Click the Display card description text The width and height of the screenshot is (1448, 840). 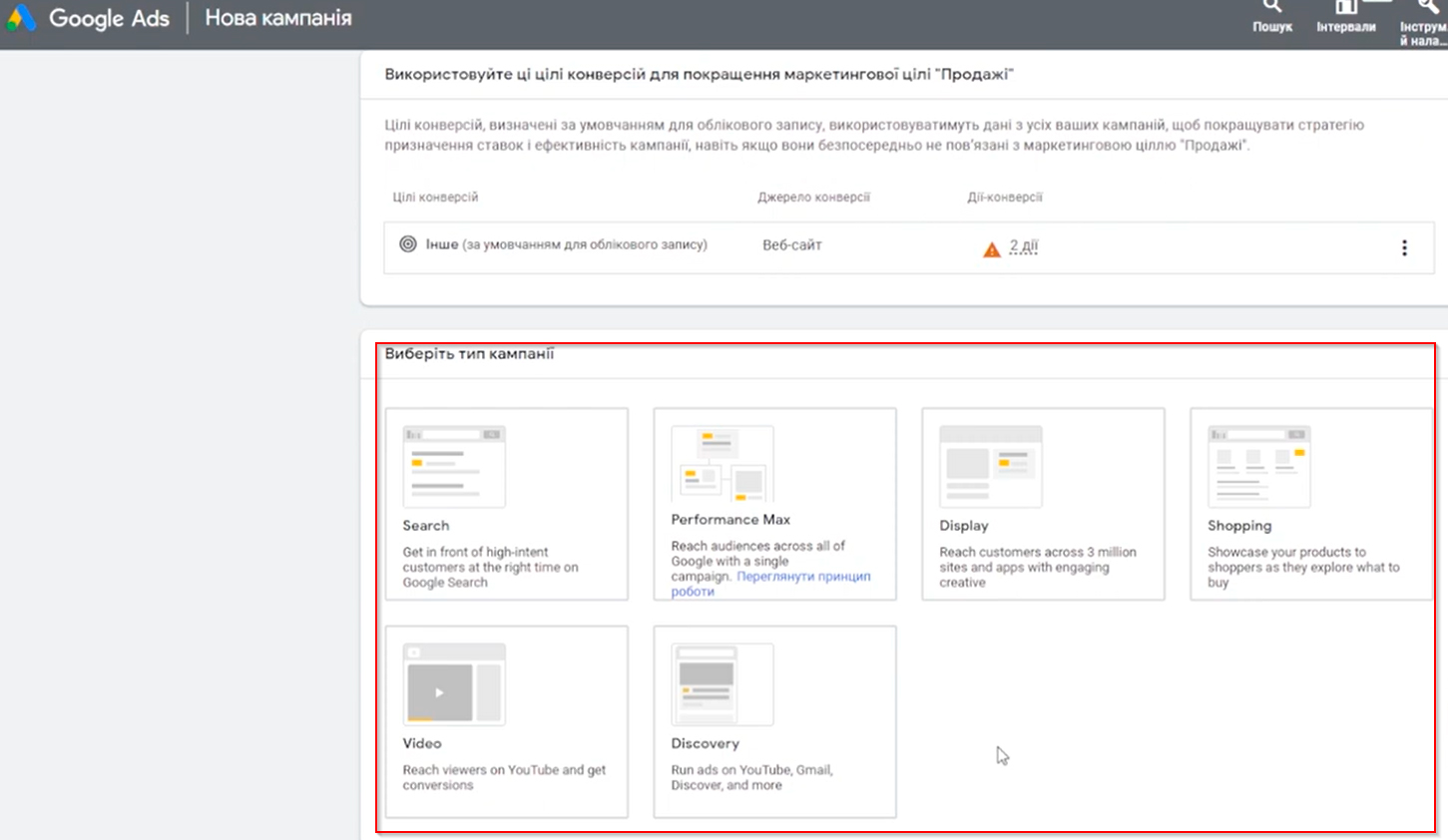coord(1038,568)
